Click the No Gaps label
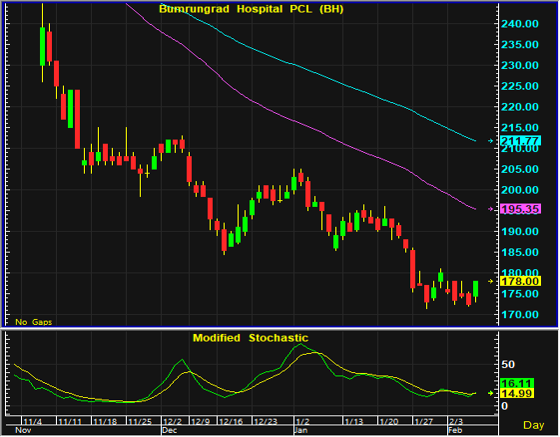This screenshot has width=560, height=437. click(34, 322)
